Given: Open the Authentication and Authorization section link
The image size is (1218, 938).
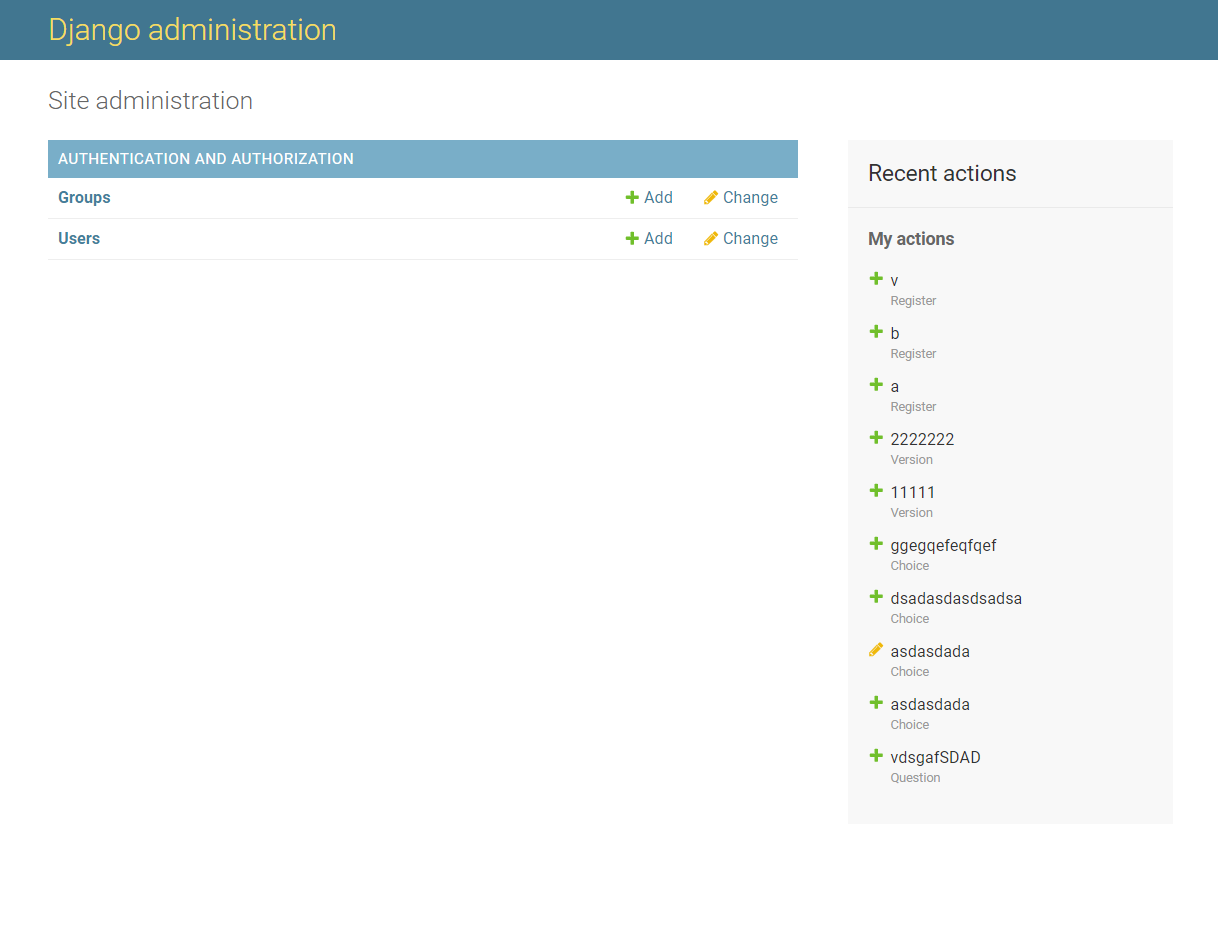Looking at the screenshot, I should coord(206,159).
